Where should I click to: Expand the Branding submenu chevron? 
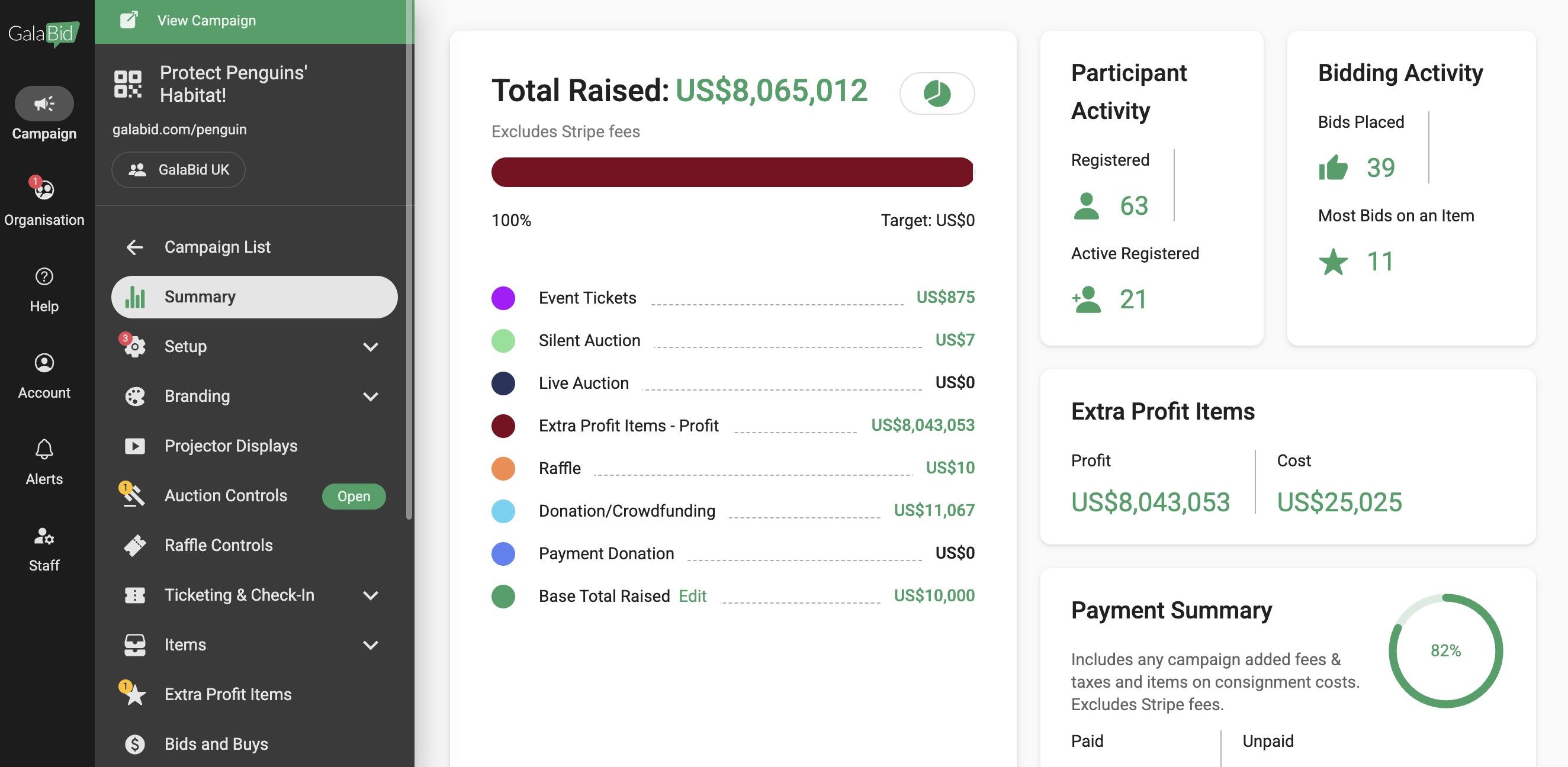tap(370, 397)
